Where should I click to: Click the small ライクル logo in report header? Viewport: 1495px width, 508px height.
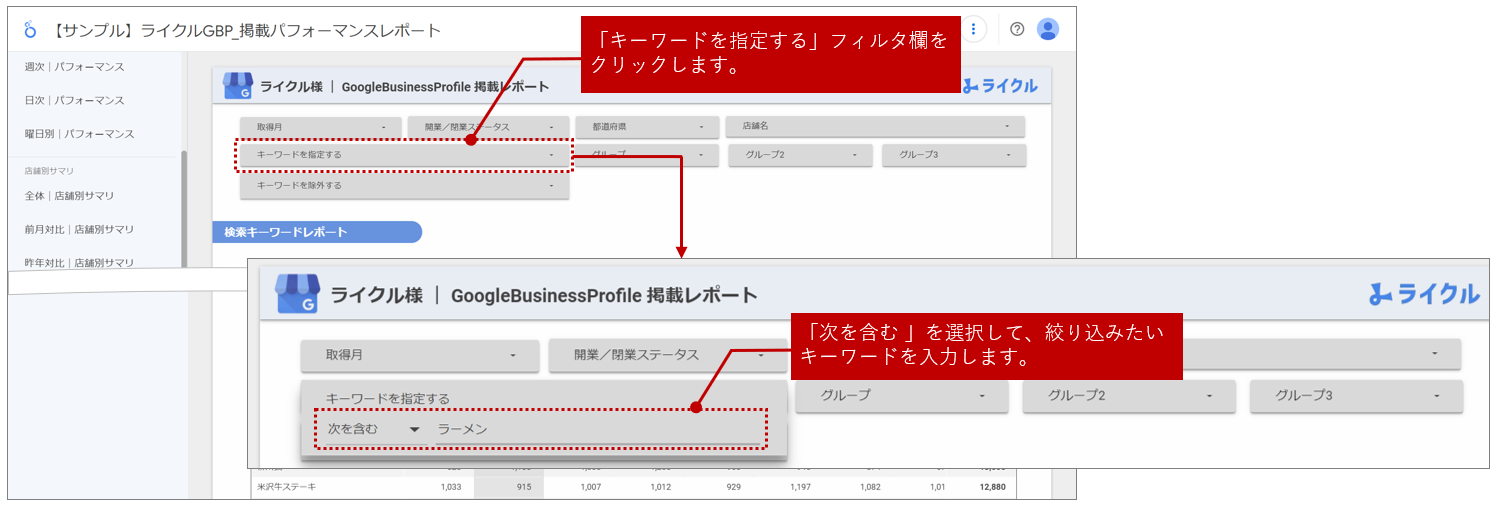pos(1000,86)
